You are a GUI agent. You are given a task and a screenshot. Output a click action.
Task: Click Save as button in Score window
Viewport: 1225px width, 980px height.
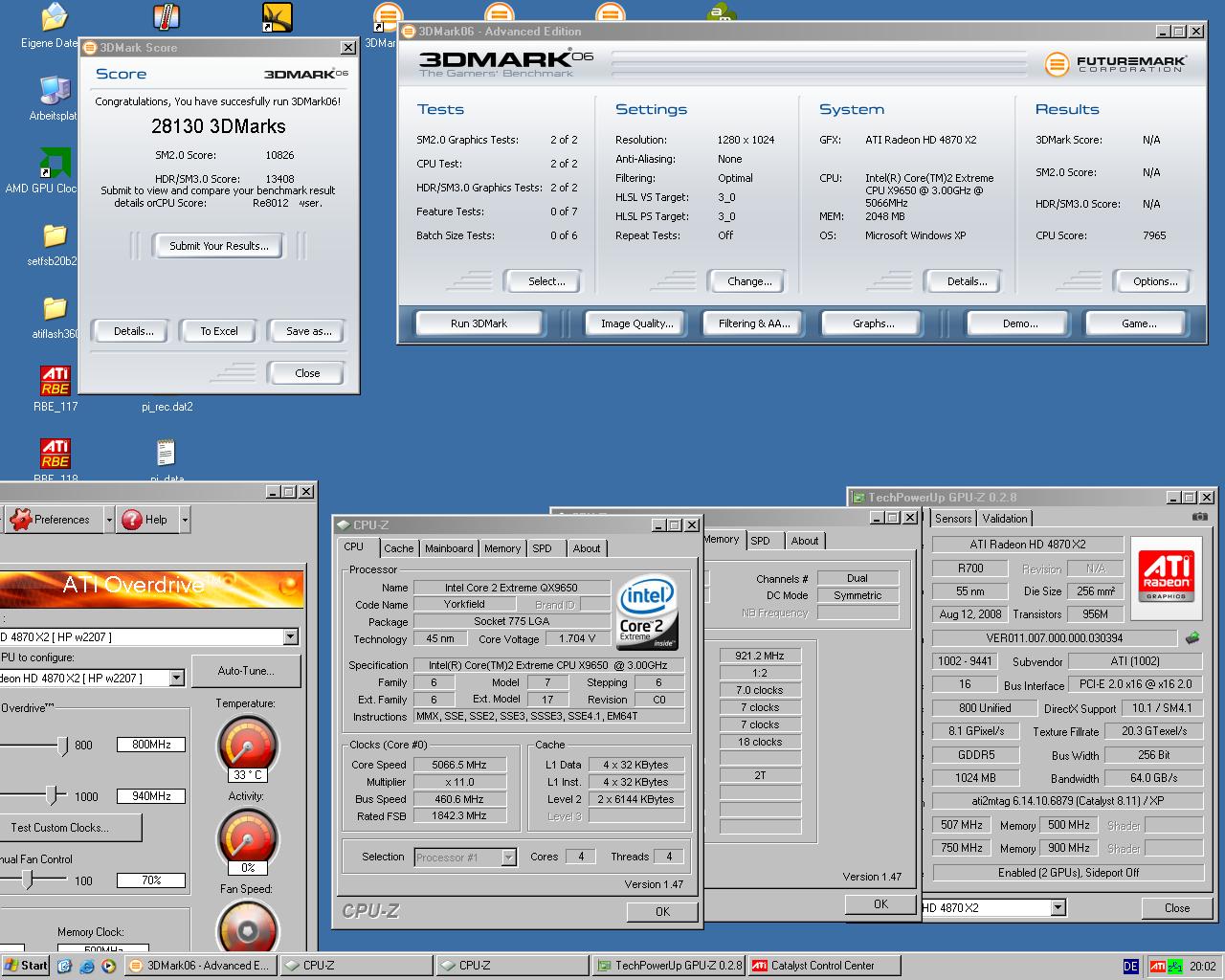(x=308, y=331)
